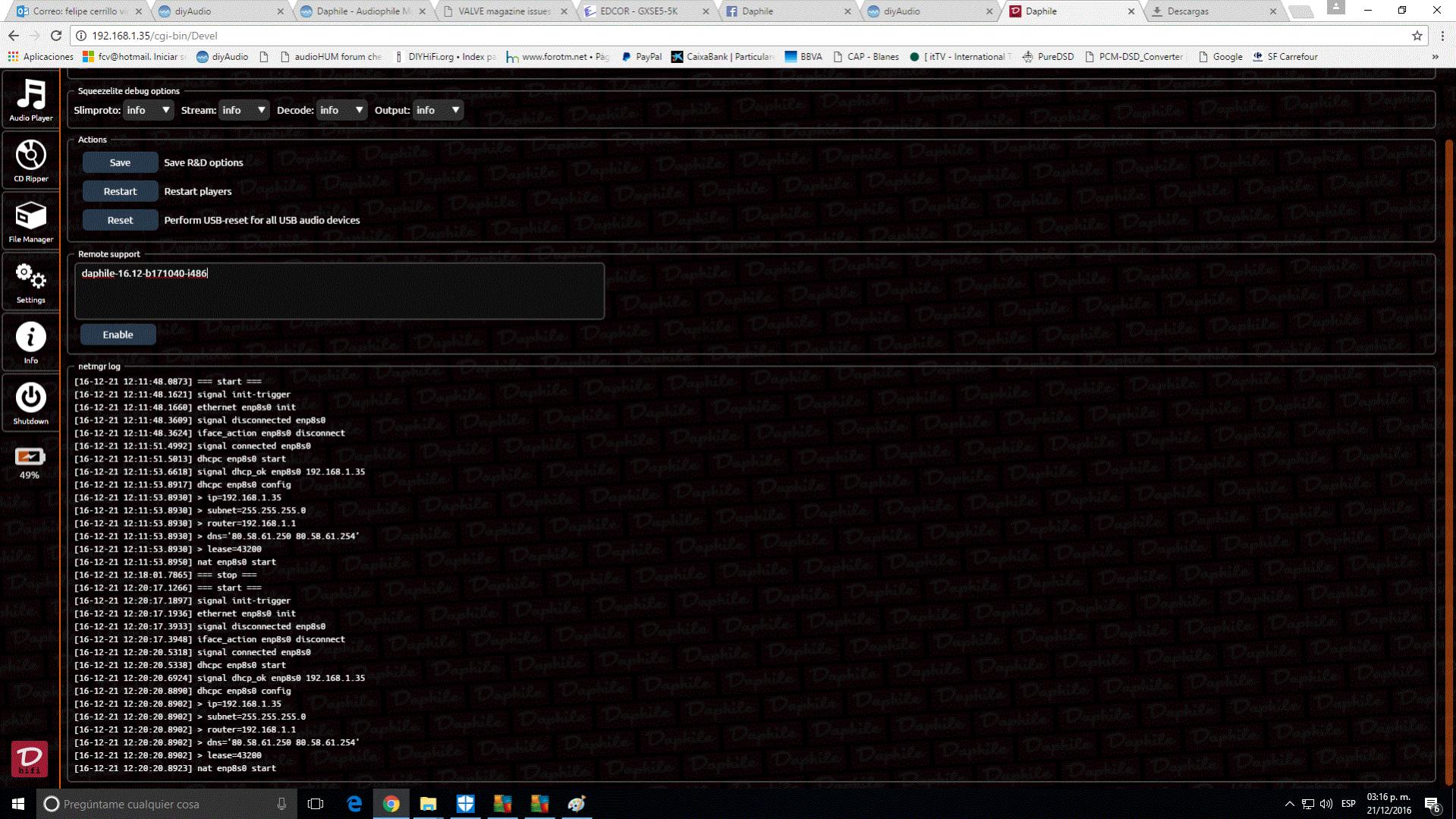
Task: Show hidden system tray icons
Action: click(x=1289, y=804)
